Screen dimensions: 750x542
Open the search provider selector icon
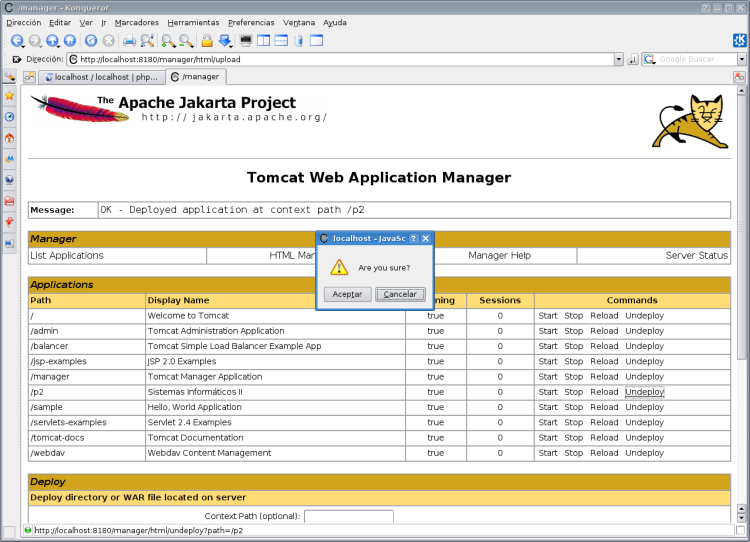tap(648, 59)
